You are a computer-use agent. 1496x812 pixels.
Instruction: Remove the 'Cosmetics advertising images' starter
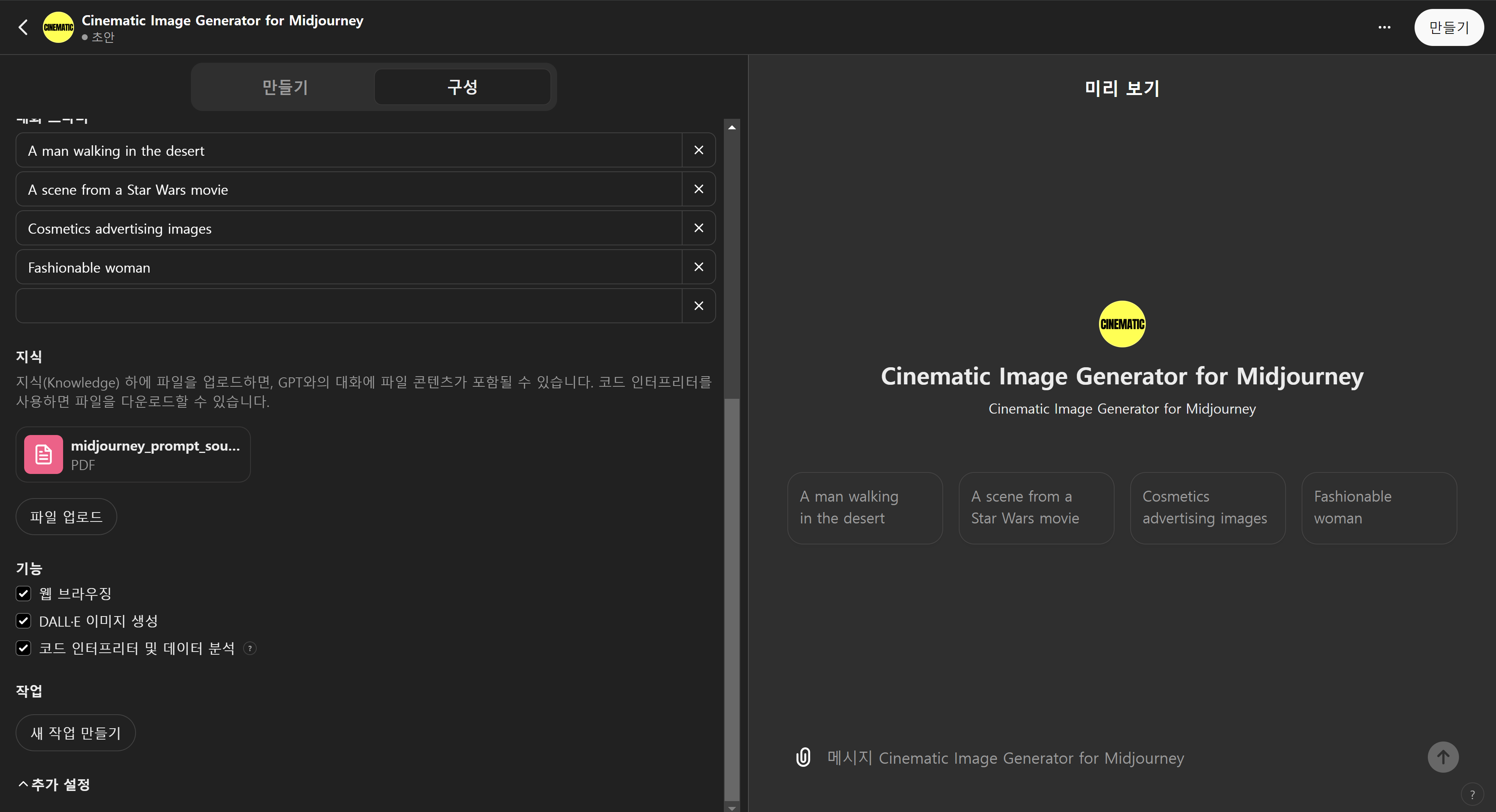coord(699,228)
